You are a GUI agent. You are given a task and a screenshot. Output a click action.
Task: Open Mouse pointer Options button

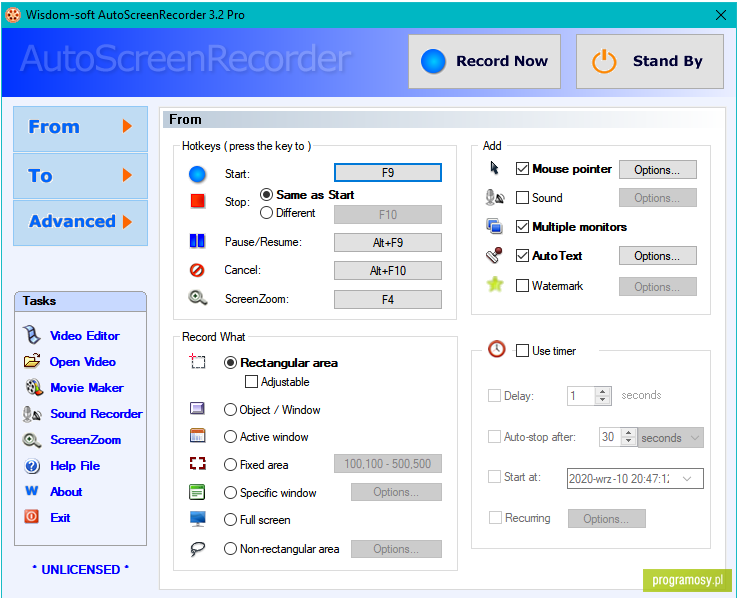658,169
